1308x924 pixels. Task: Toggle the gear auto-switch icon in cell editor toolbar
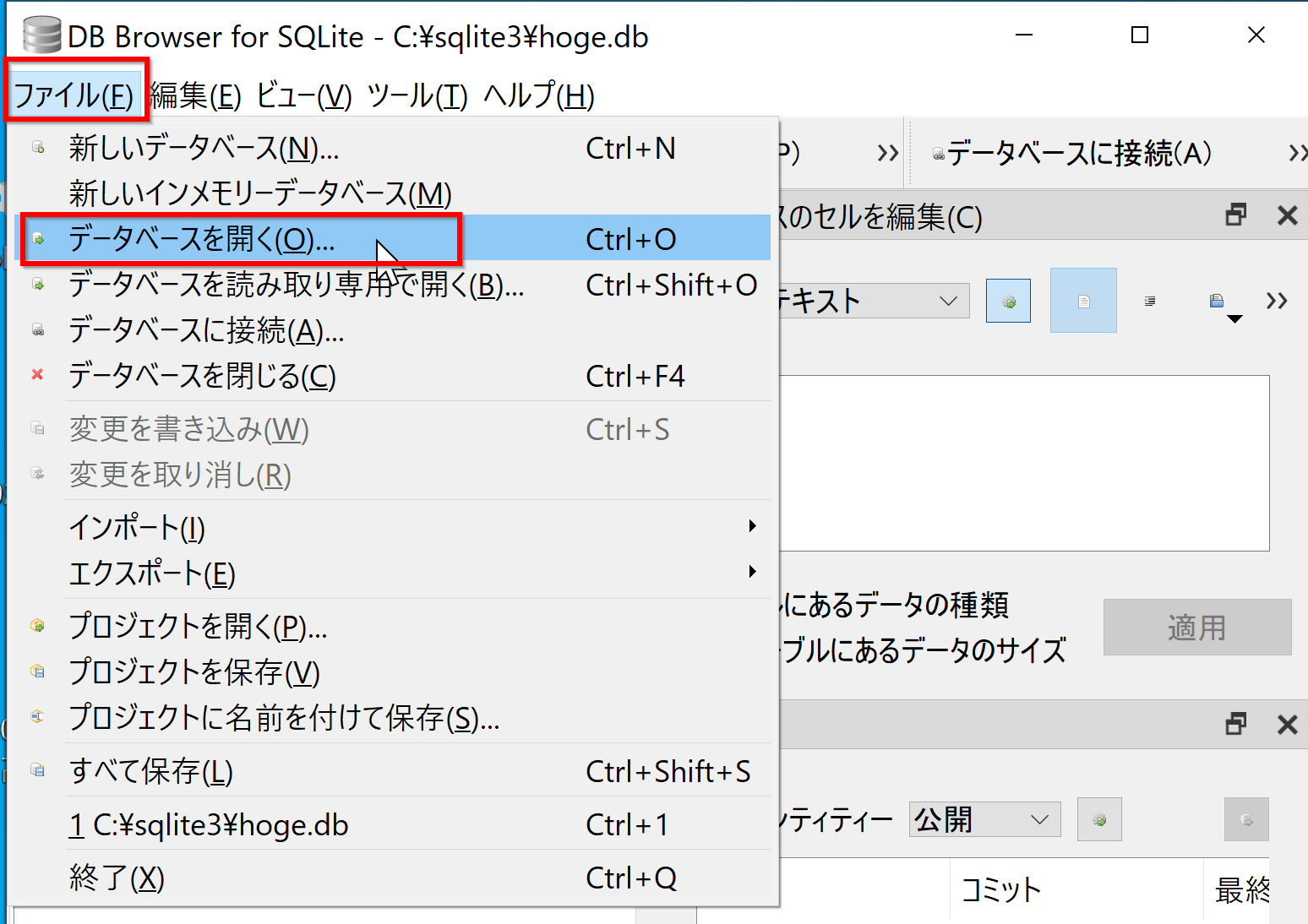coord(1008,301)
